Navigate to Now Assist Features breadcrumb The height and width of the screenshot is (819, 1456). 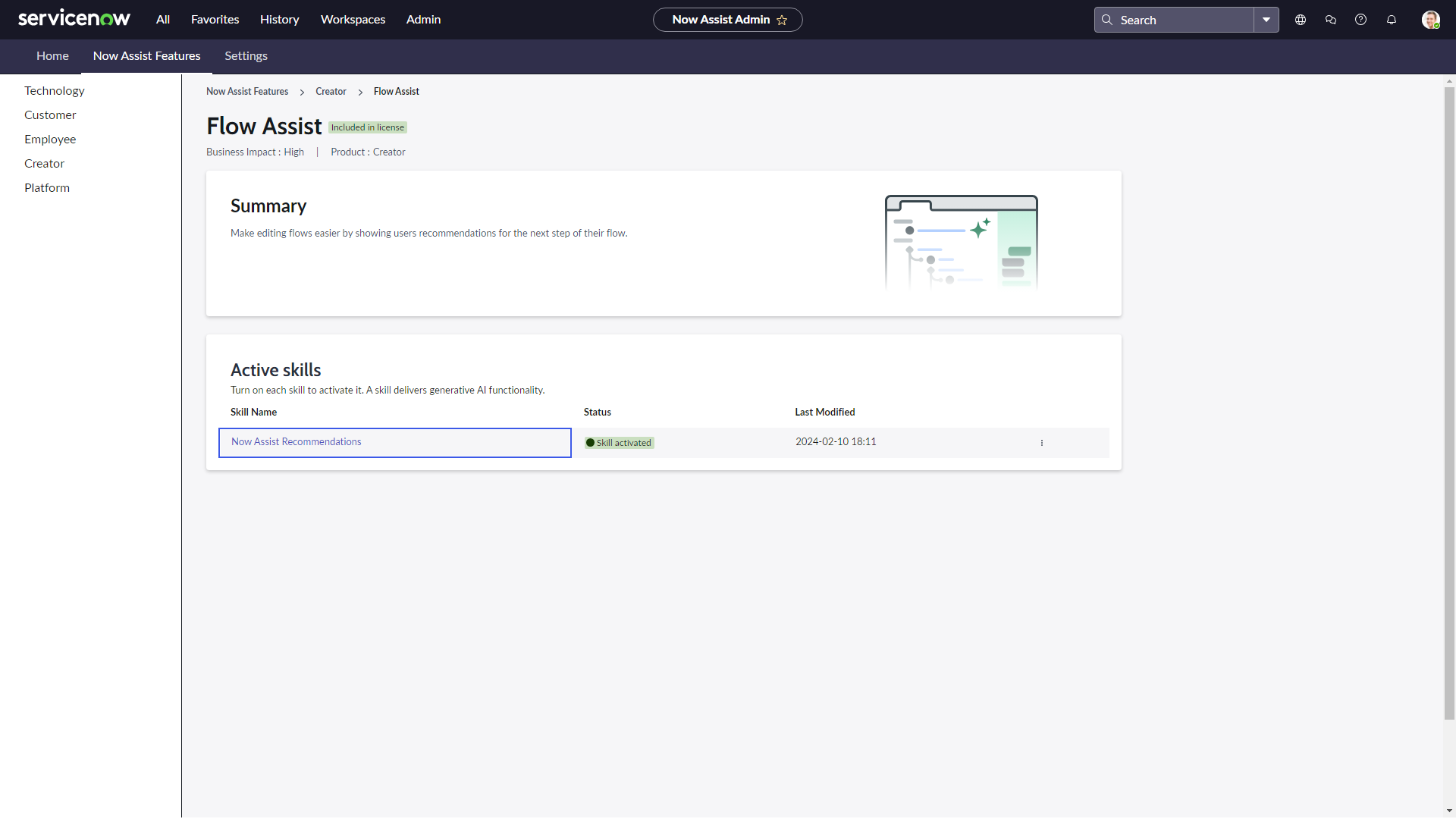[246, 91]
